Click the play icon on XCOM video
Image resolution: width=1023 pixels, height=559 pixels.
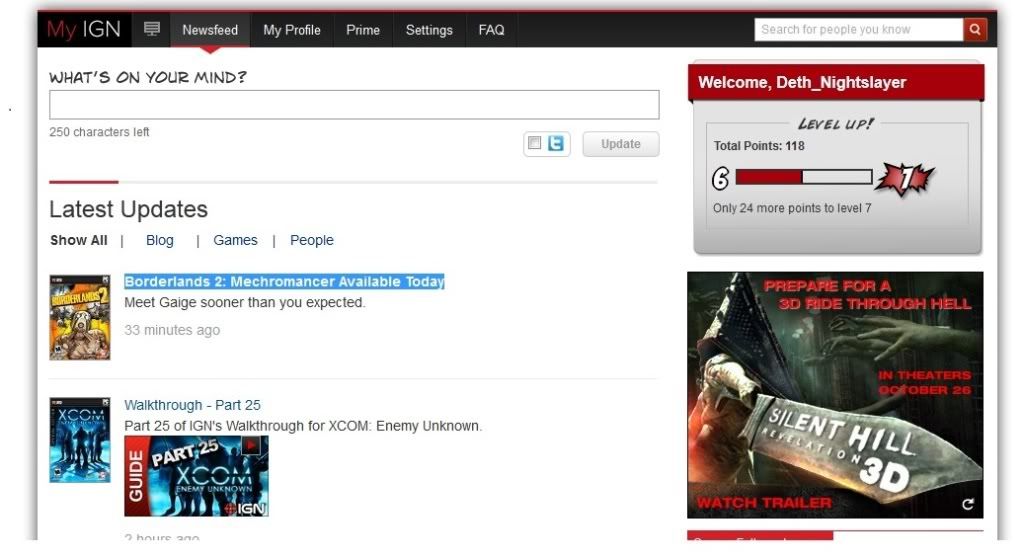coord(251,445)
